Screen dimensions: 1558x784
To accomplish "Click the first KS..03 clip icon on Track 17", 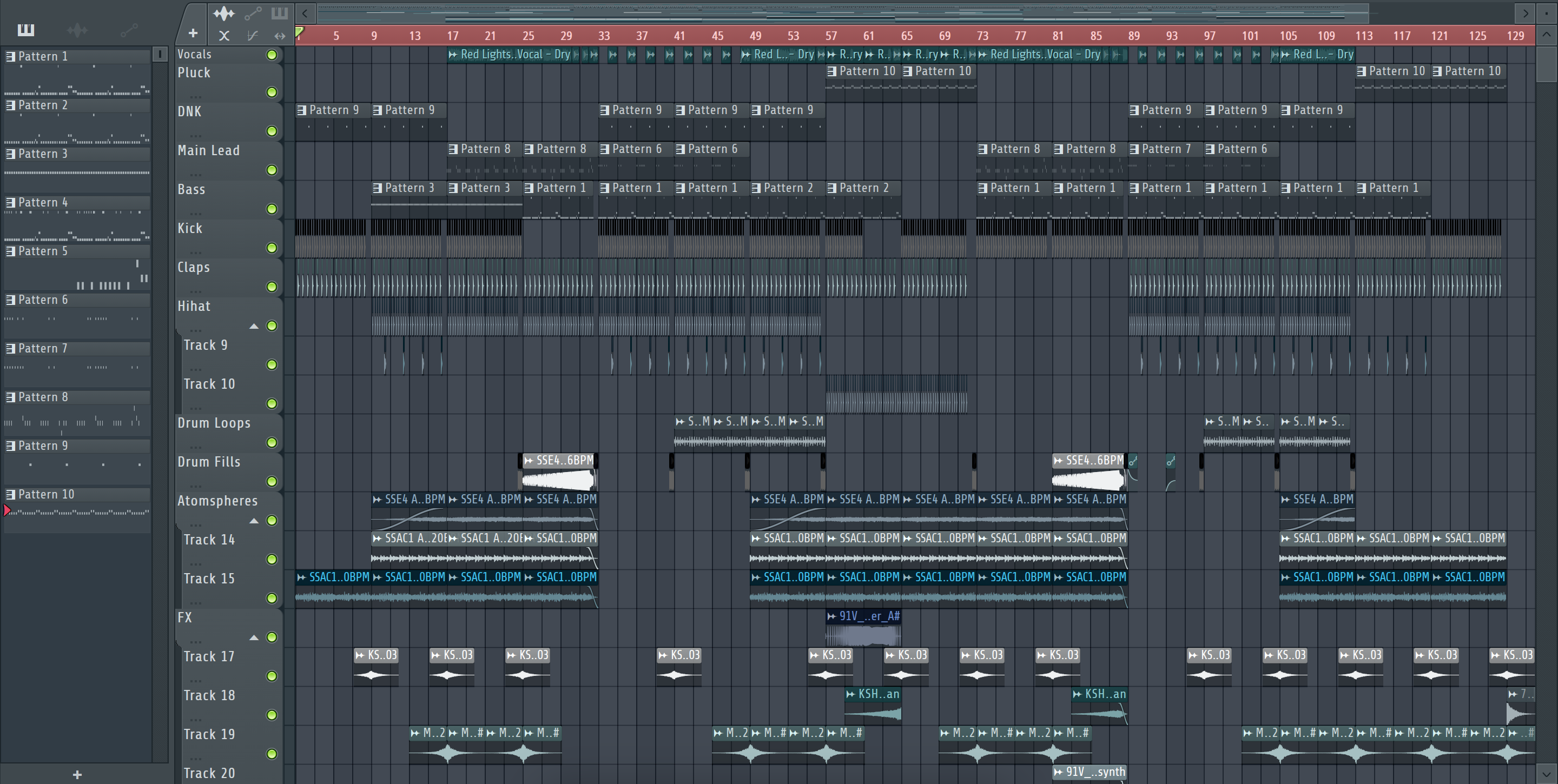I will pos(360,655).
